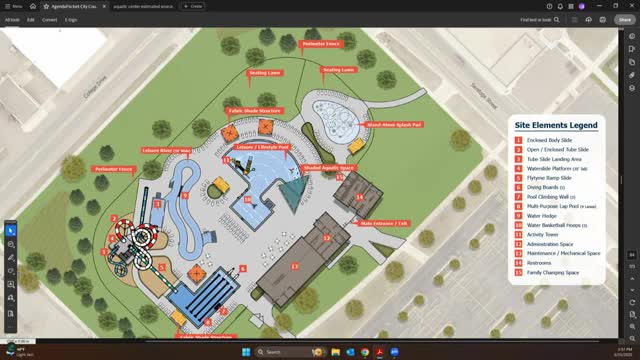Open the Help icon in the title bar
Viewport: 640px width, 360px height.
pyautogui.click(x=549, y=7)
